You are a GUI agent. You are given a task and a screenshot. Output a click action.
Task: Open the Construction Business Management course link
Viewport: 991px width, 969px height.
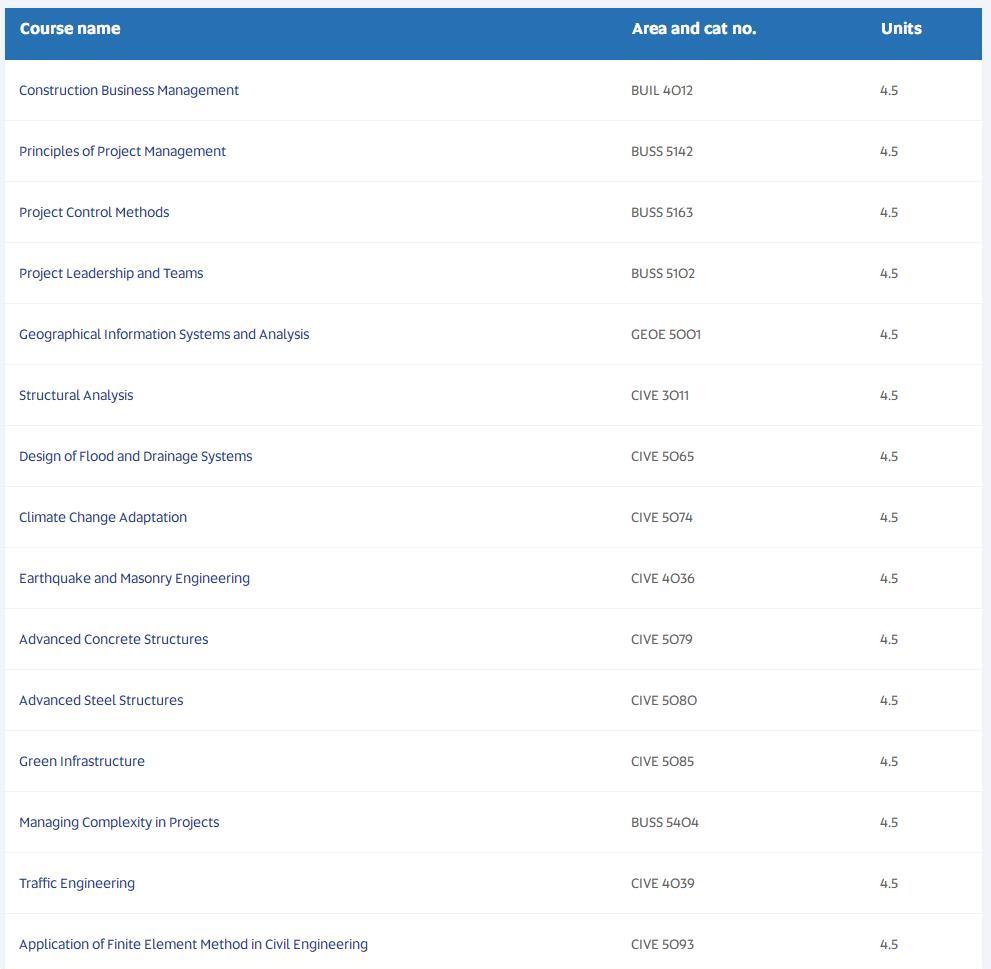(129, 90)
